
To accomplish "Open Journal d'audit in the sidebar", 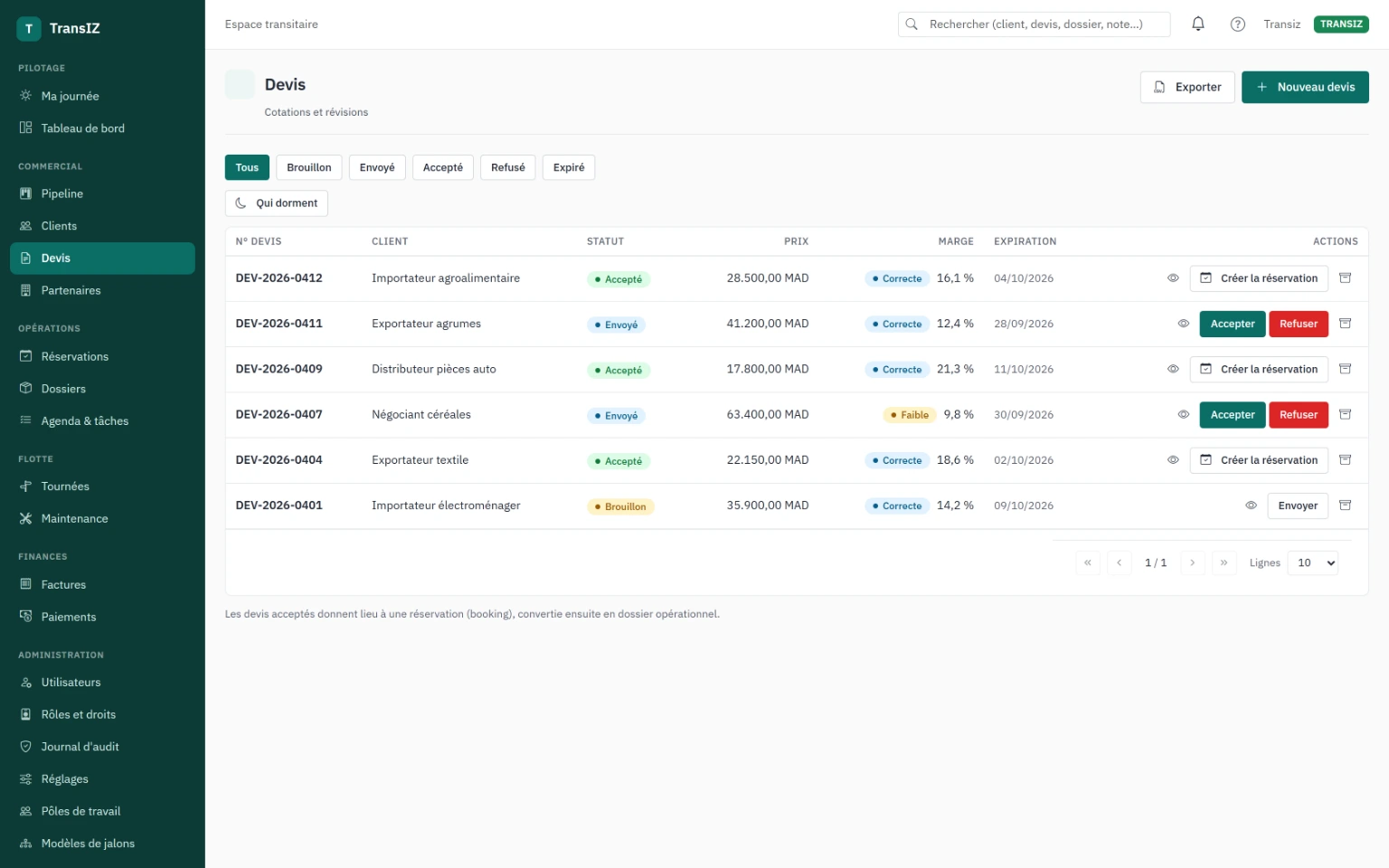I will pos(102,747).
